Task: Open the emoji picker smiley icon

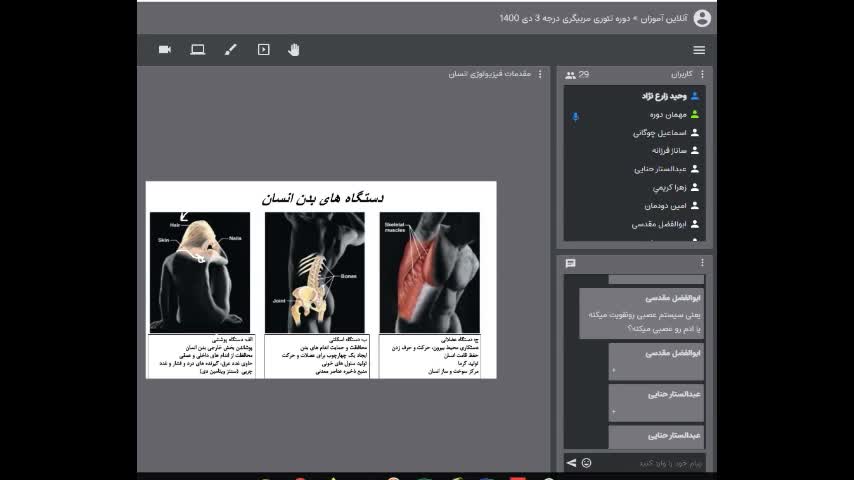Action: click(x=586, y=463)
